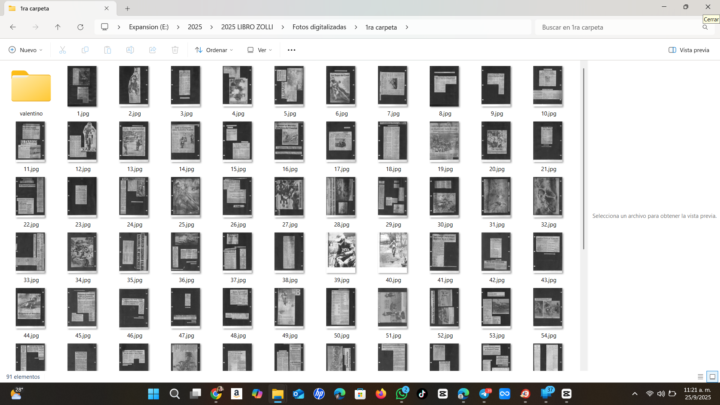The width and height of the screenshot is (720, 405).
Task: Expand chevron after Expansion (E:) breadcrumb
Action: (x=178, y=27)
